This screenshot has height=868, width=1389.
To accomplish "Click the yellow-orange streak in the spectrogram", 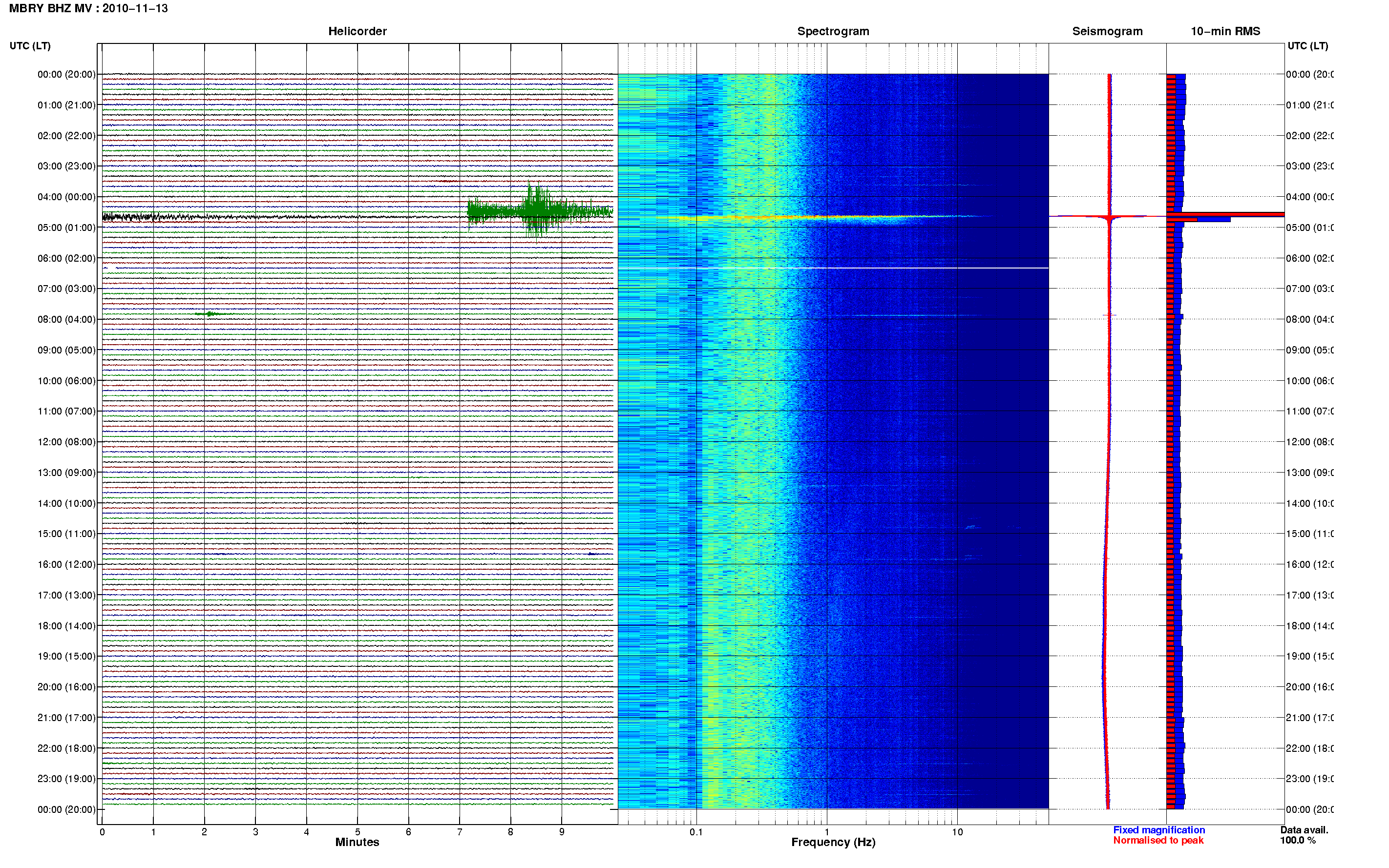I will point(804,217).
